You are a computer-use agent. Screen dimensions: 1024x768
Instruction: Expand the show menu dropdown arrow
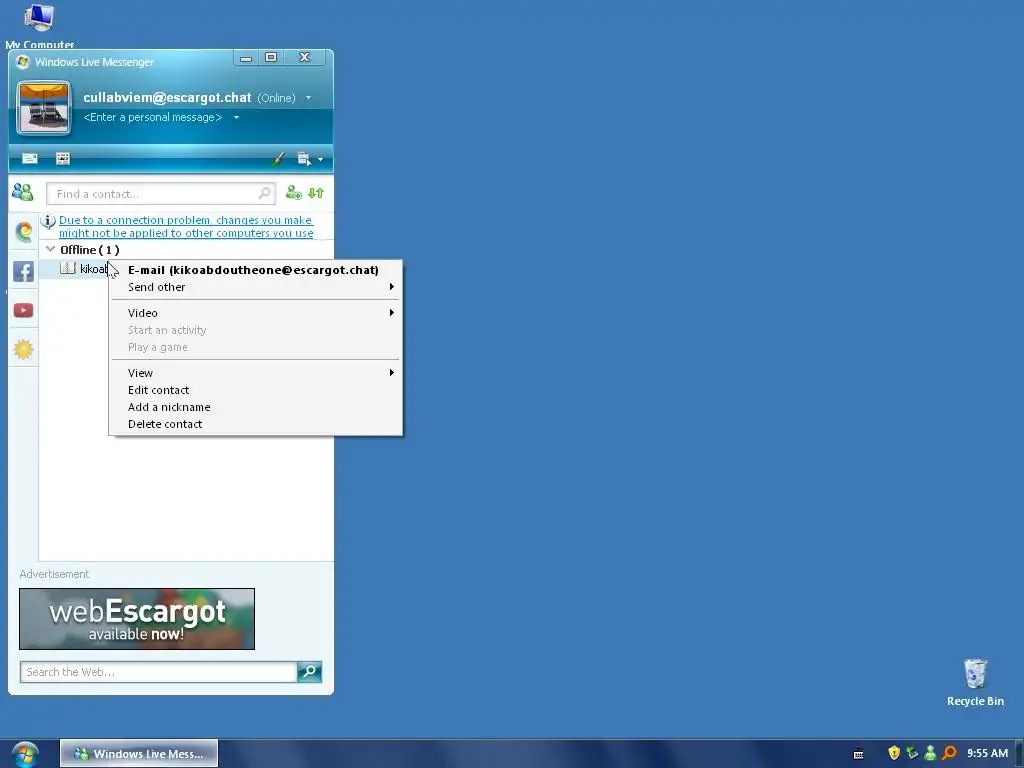[320, 159]
